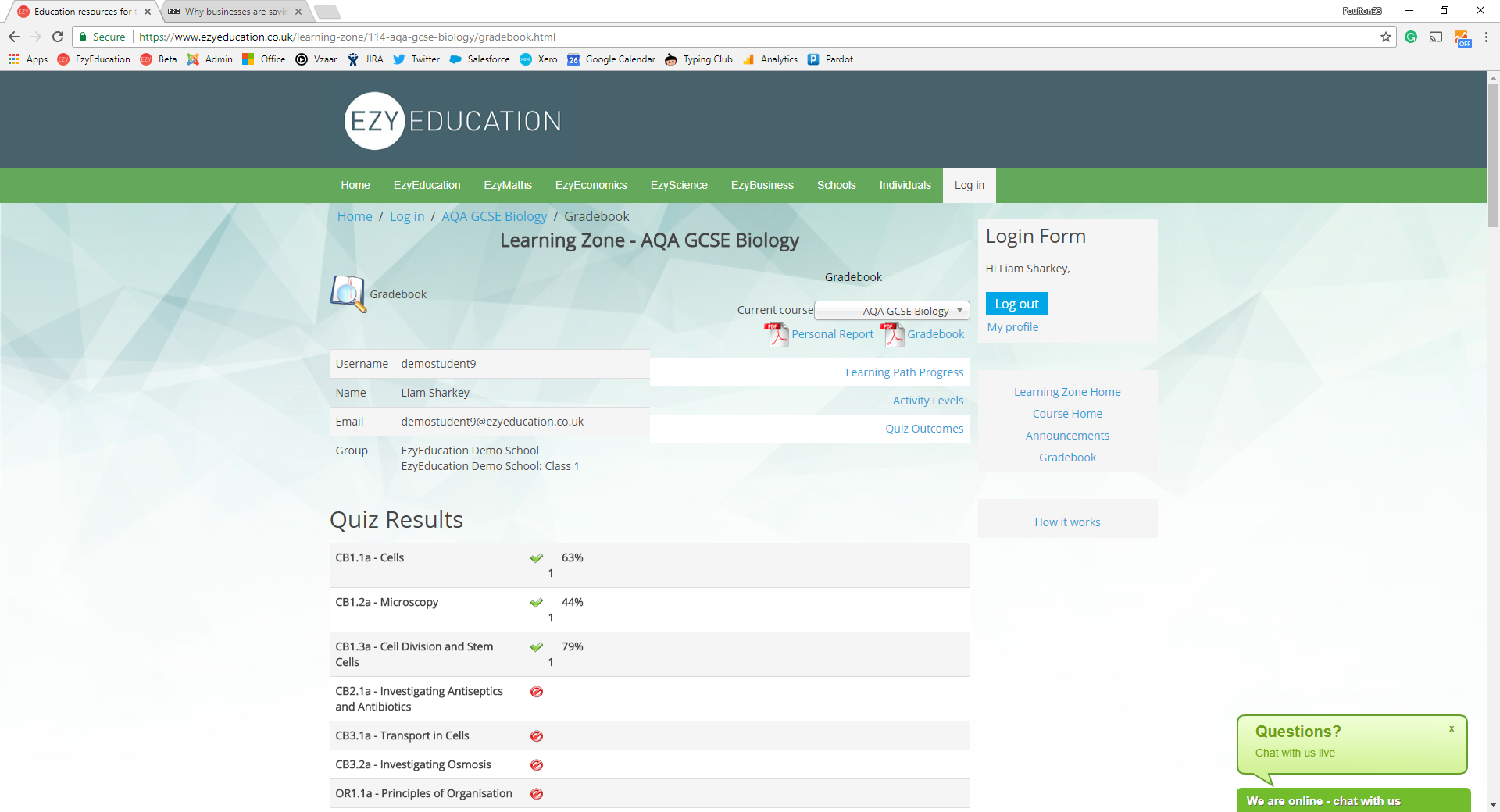1500x812 pixels.
Task: Click the AQA GCSE Biology breadcrumb link
Action: point(495,216)
